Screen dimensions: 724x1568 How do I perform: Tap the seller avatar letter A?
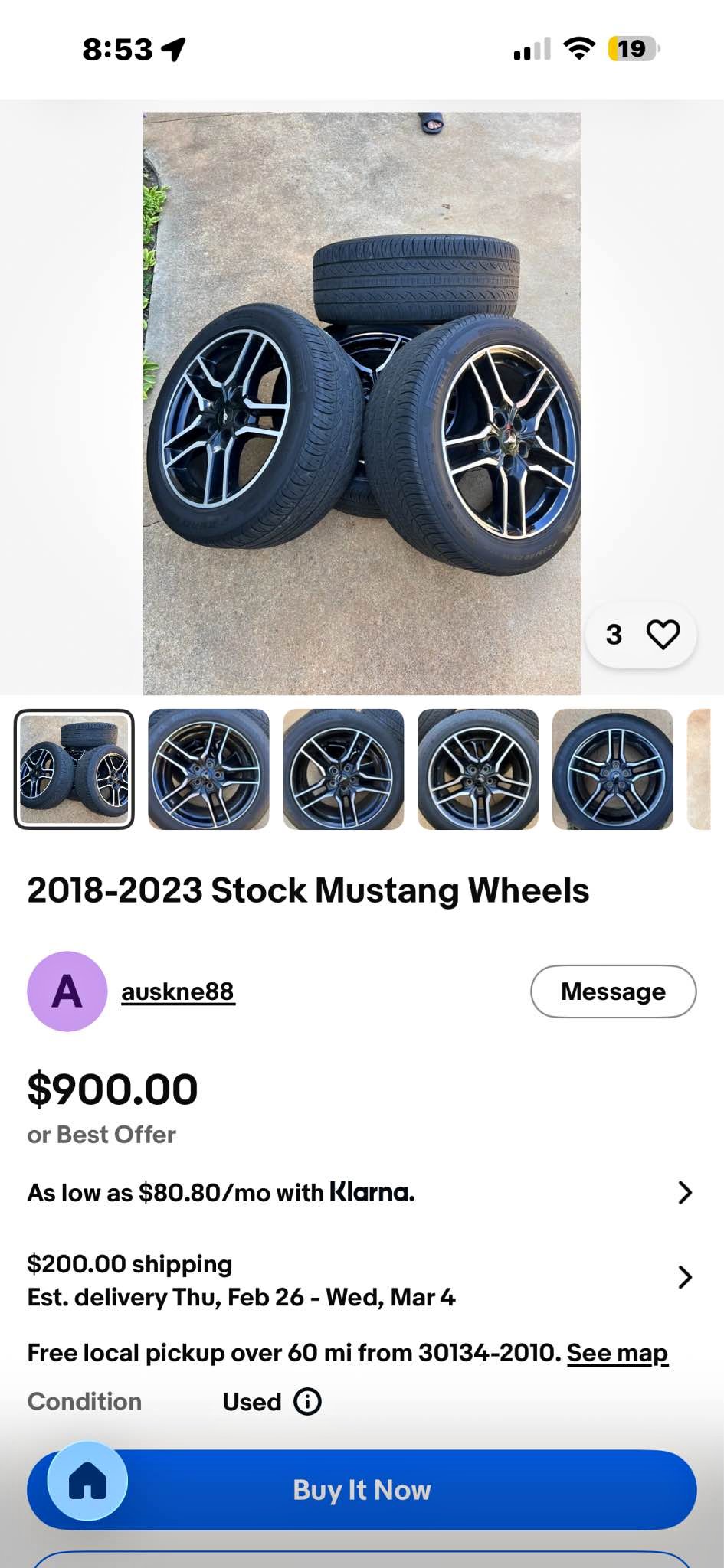point(67,991)
